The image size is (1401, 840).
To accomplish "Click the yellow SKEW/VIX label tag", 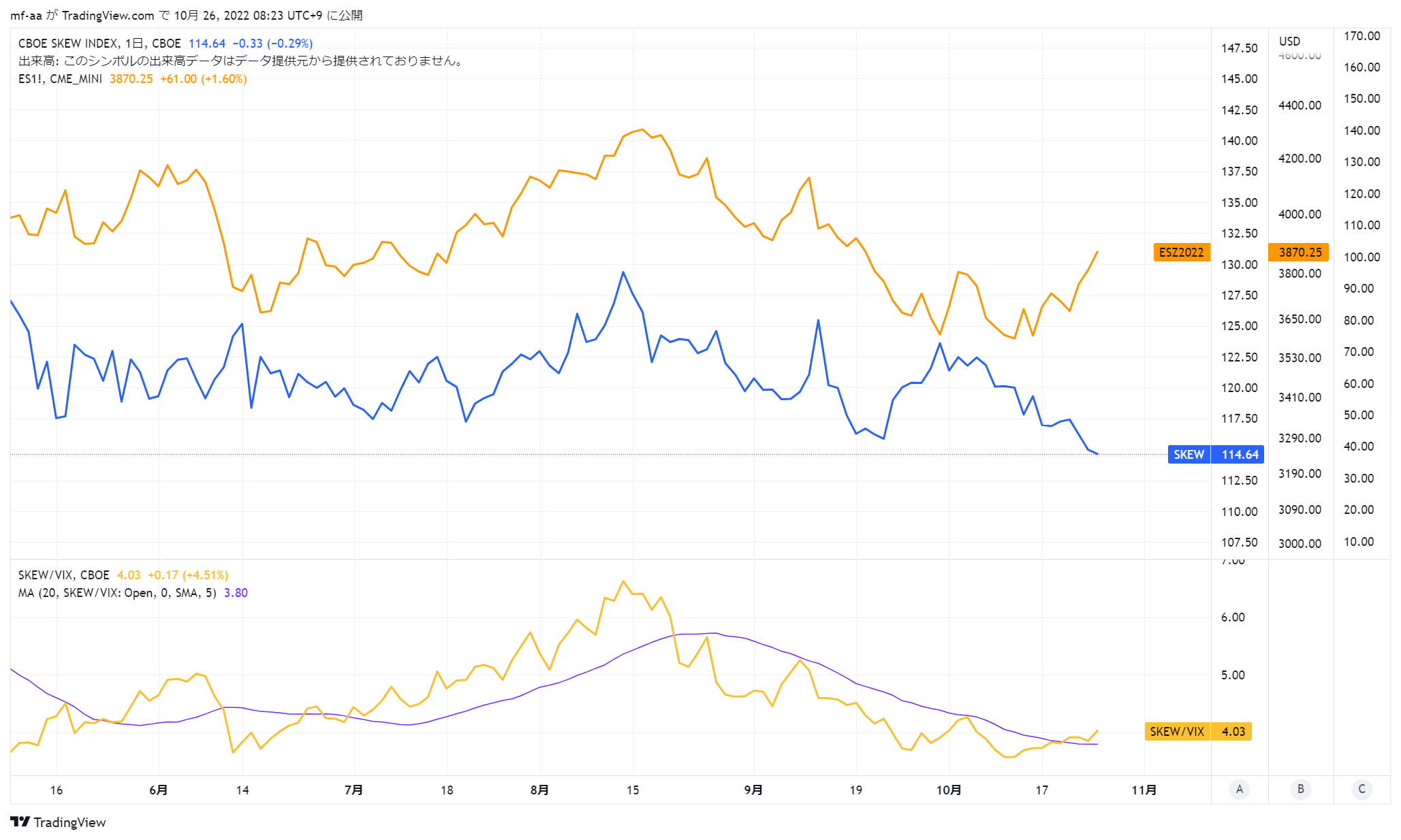I will (1177, 732).
